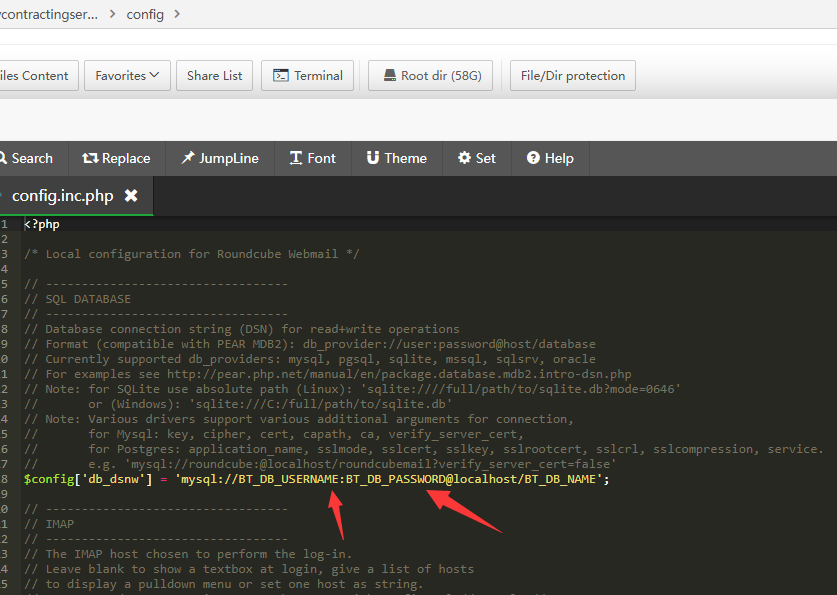Viewport: 837px width, 595px height.
Task: Open the editor Help
Action: tap(550, 158)
